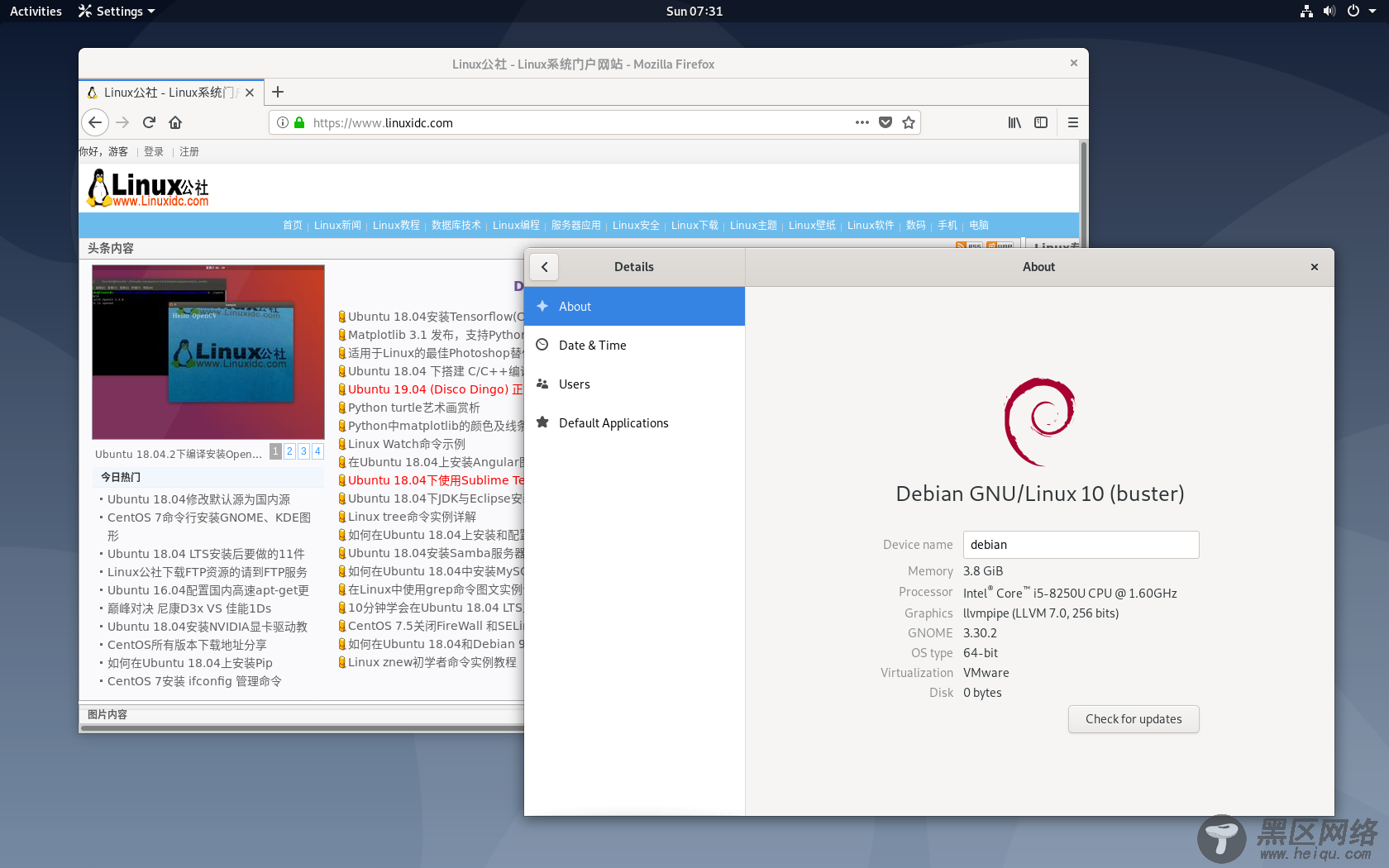Screen dimensions: 1389x868
Task: Select Default Applications in sidebar
Action: pyautogui.click(x=634, y=423)
